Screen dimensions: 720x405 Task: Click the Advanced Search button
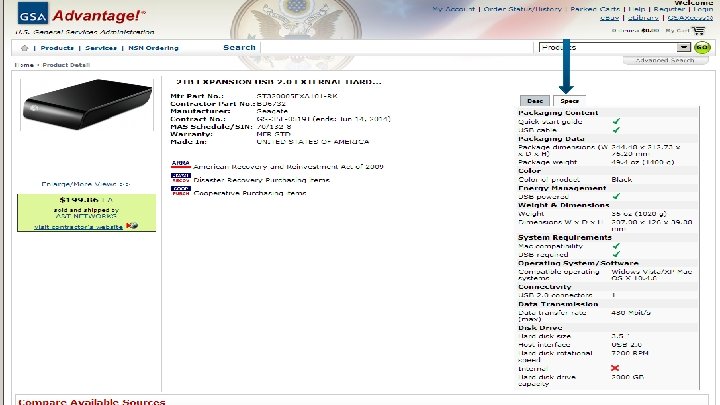click(x=665, y=60)
